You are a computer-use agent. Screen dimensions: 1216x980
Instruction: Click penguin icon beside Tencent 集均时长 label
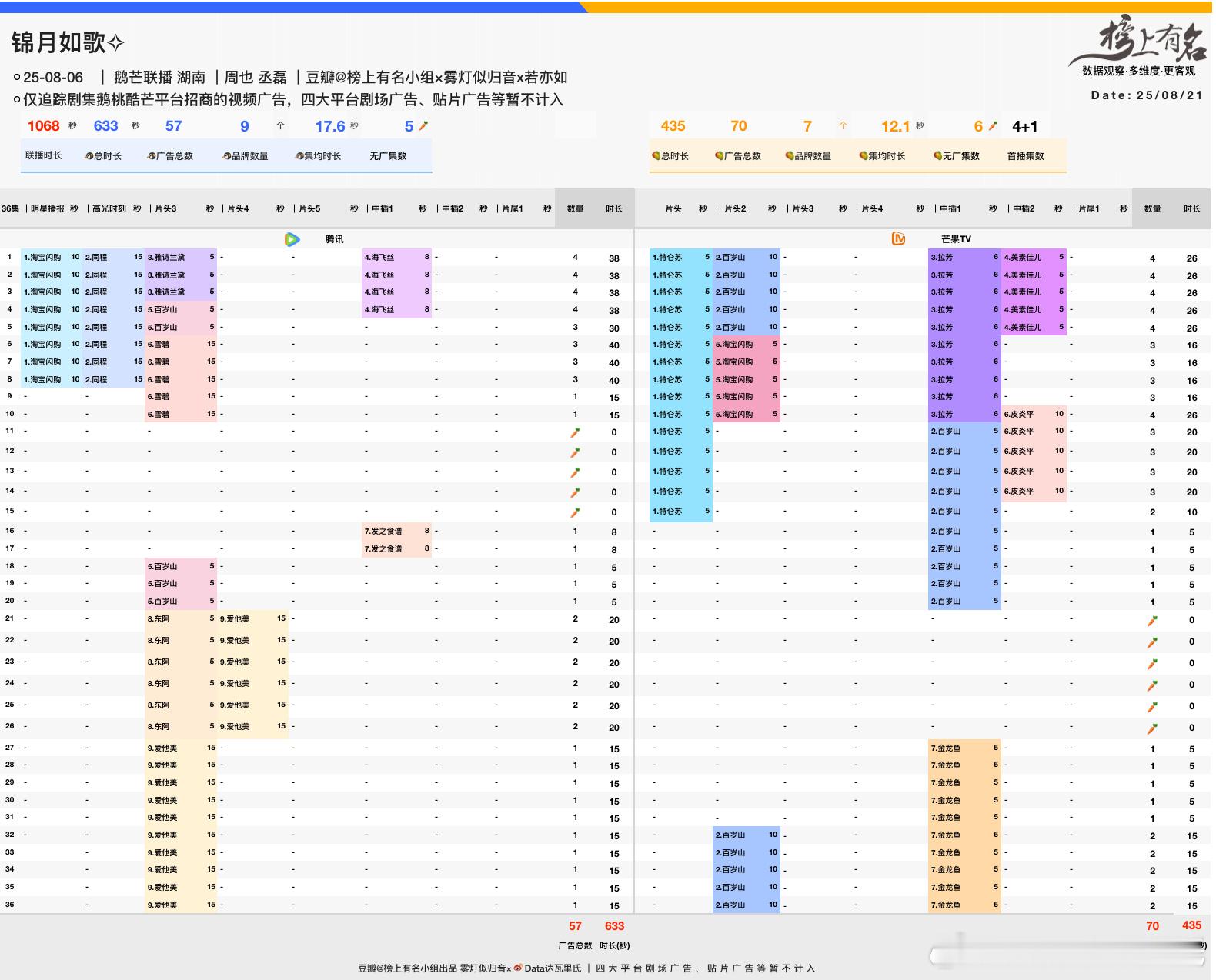click(x=299, y=156)
